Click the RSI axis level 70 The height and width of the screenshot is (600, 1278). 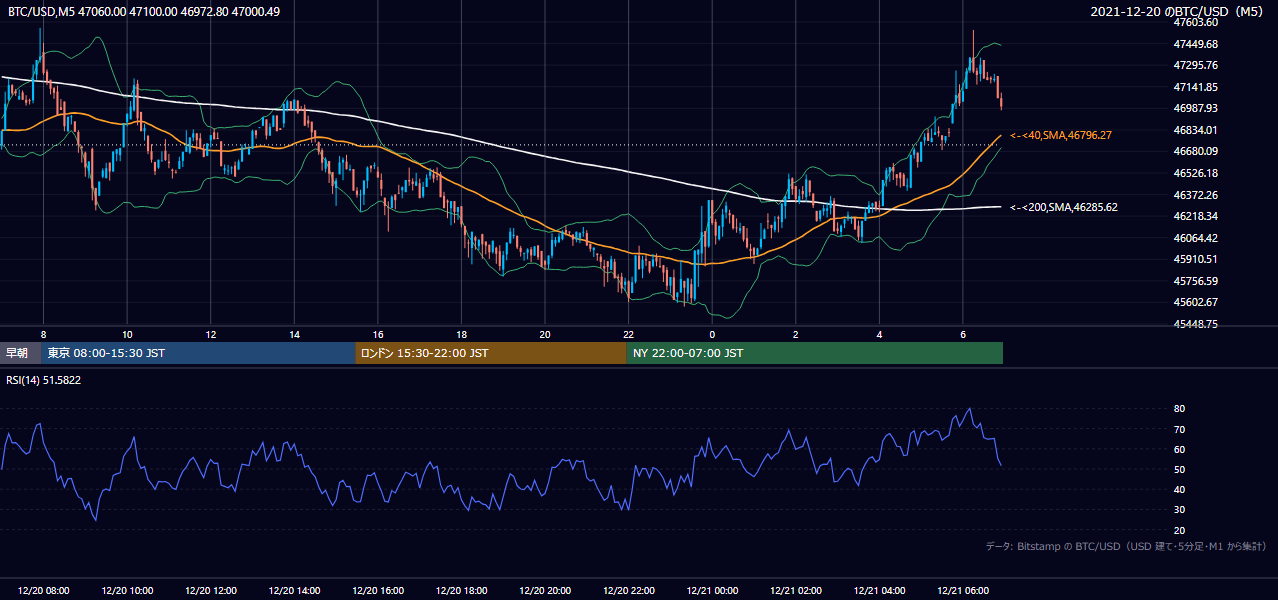pyautogui.click(x=1180, y=429)
